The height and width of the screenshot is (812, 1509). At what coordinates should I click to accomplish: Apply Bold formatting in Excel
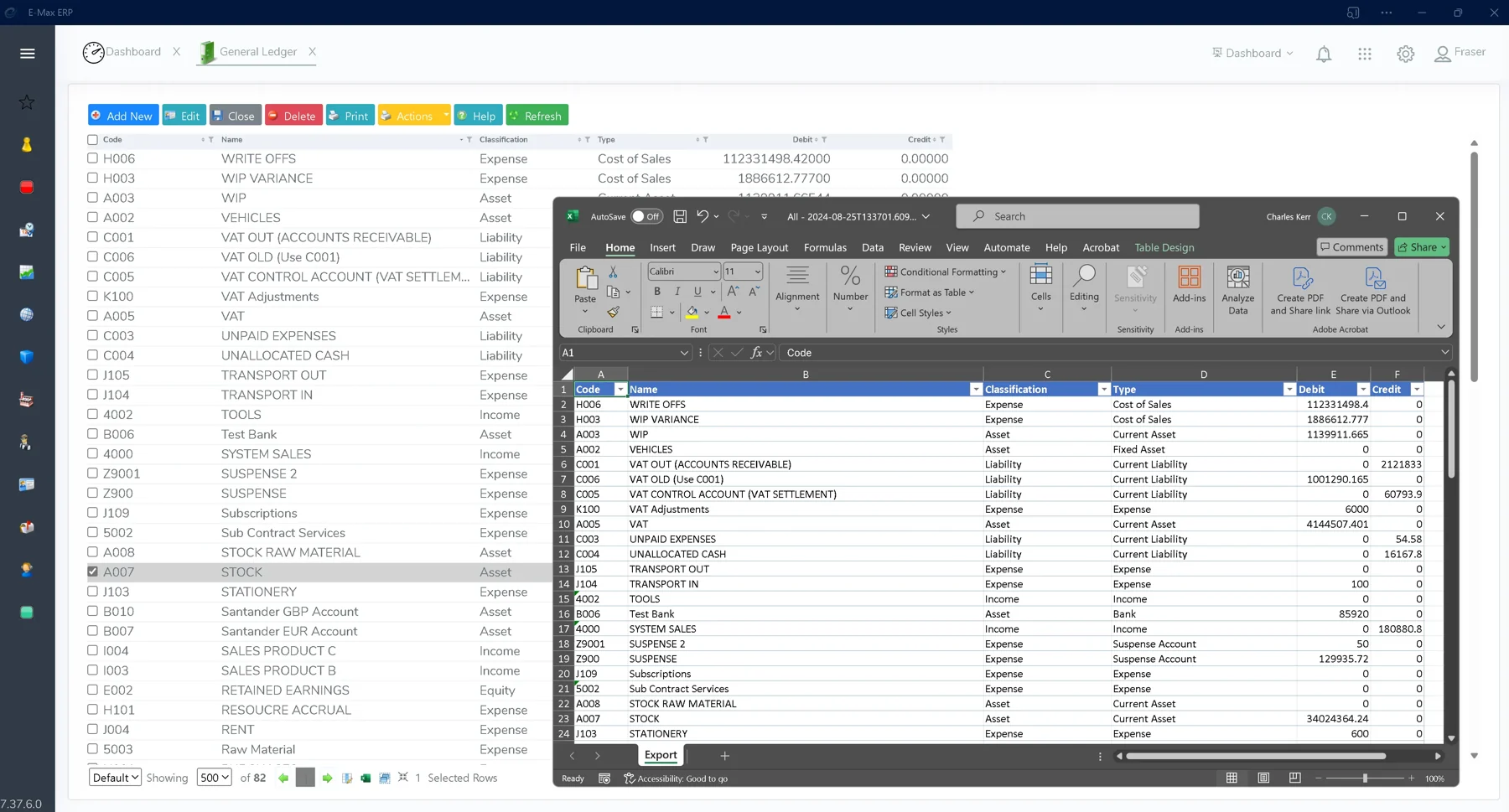pyautogui.click(x=657, y=292)
